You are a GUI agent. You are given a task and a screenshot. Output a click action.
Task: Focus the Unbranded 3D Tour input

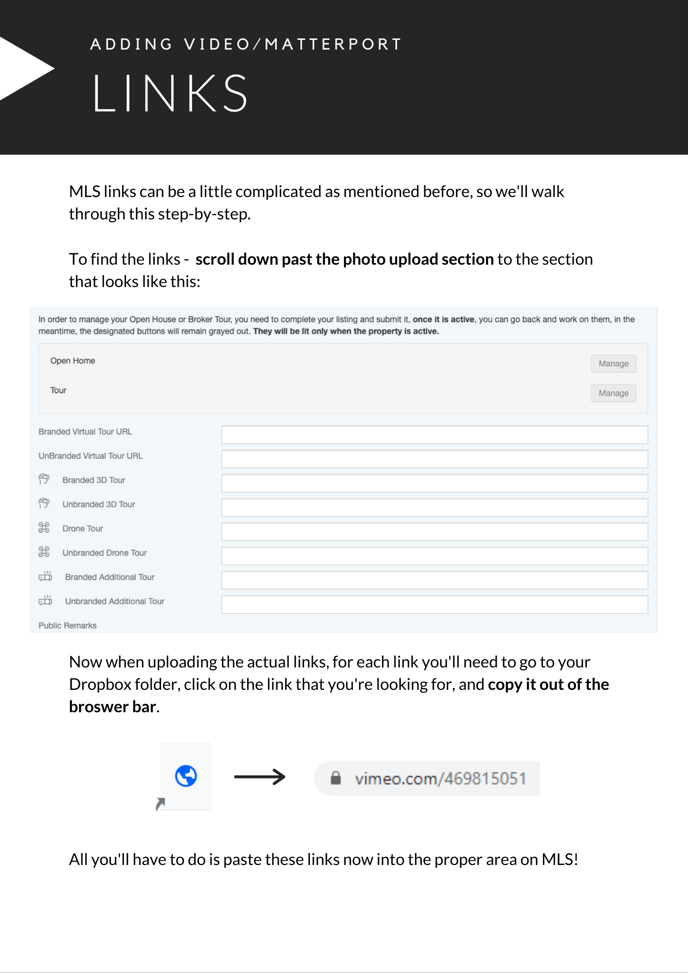point(434,507)
